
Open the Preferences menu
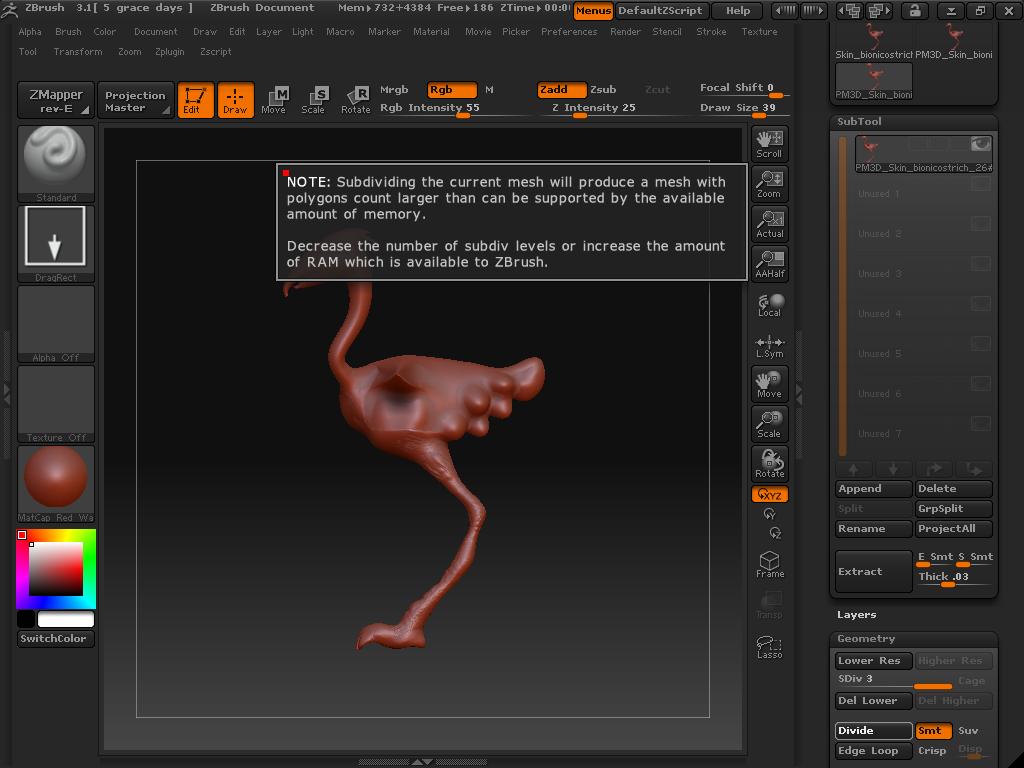[568, 32]
